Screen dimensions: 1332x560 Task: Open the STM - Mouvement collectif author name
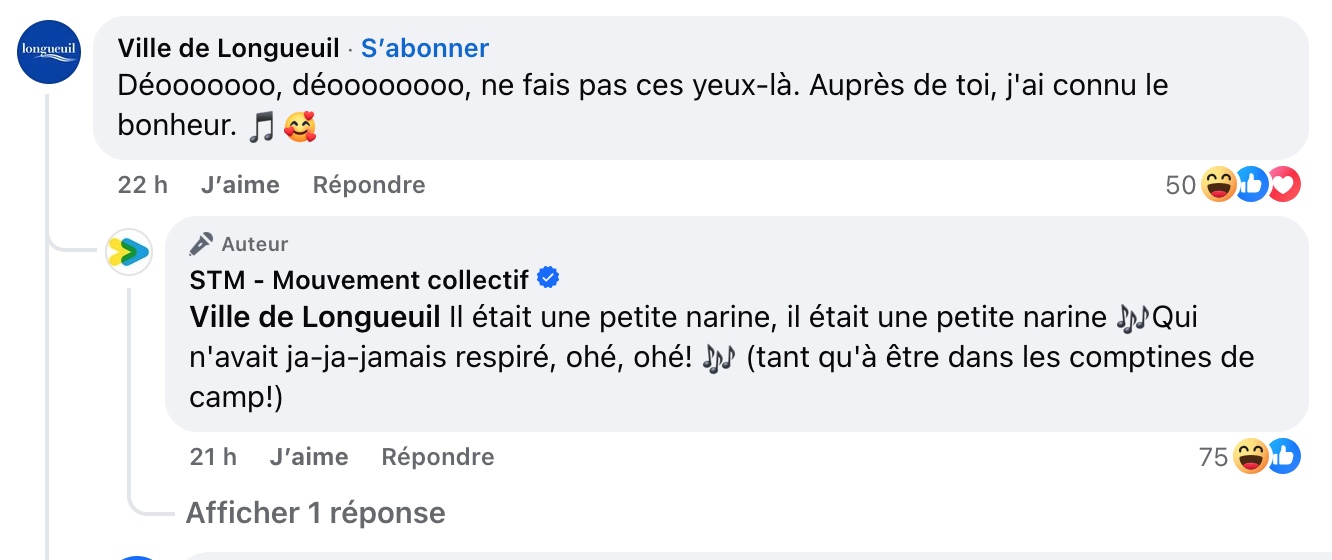(361, 278)
